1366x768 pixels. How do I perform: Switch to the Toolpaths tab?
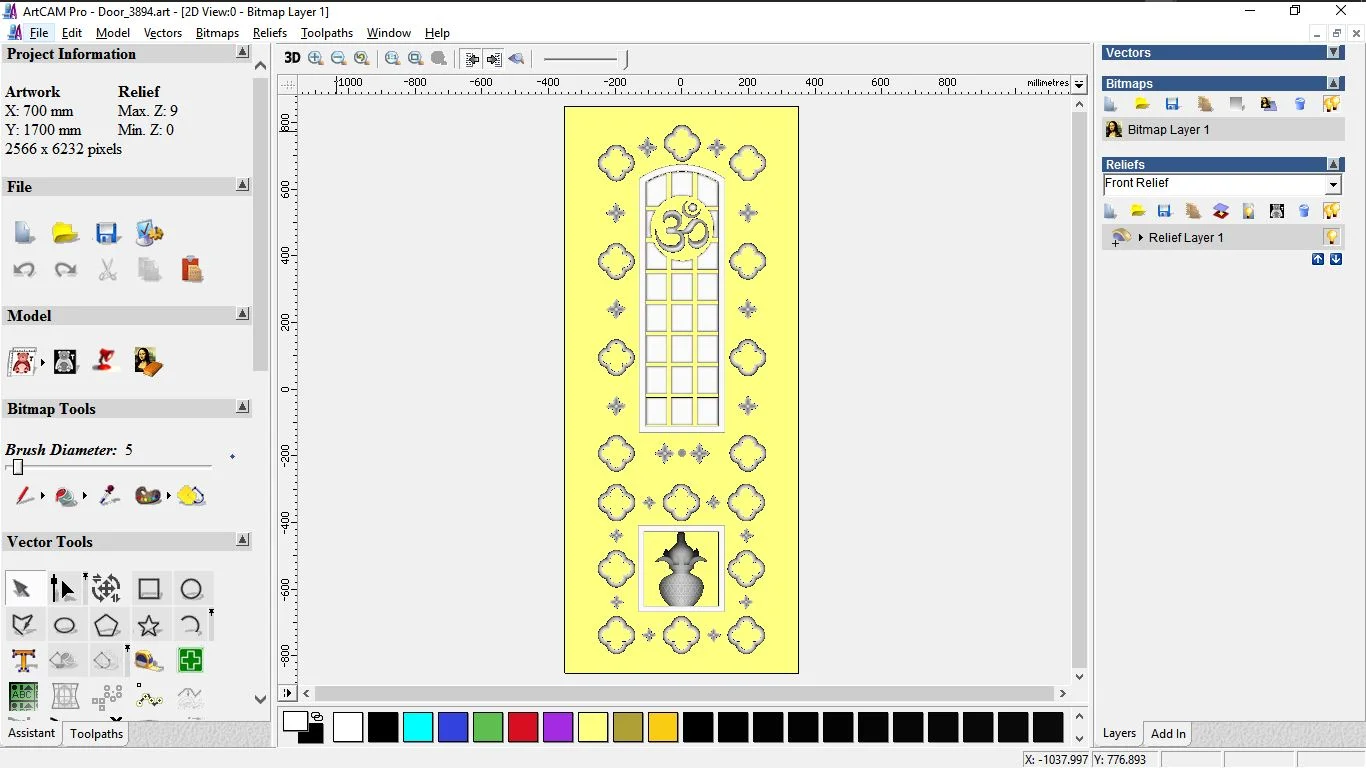[97, 734]
